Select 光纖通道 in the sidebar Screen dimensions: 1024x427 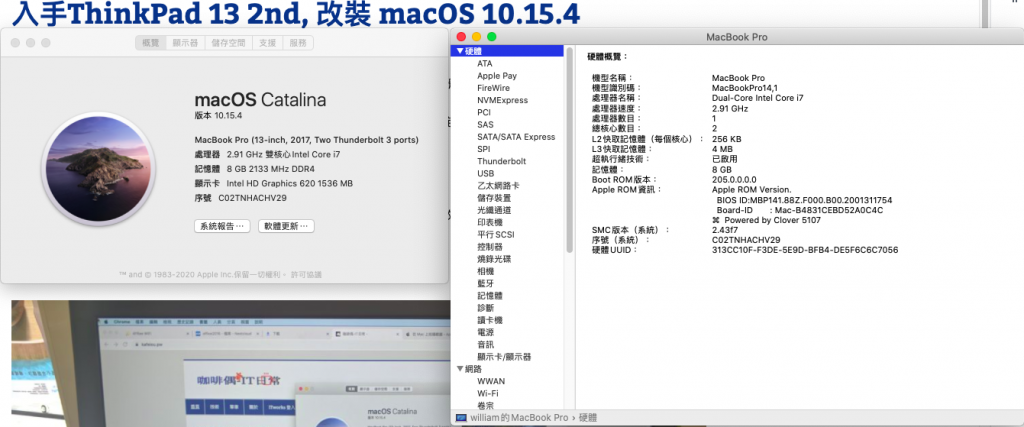coord(494,210)
